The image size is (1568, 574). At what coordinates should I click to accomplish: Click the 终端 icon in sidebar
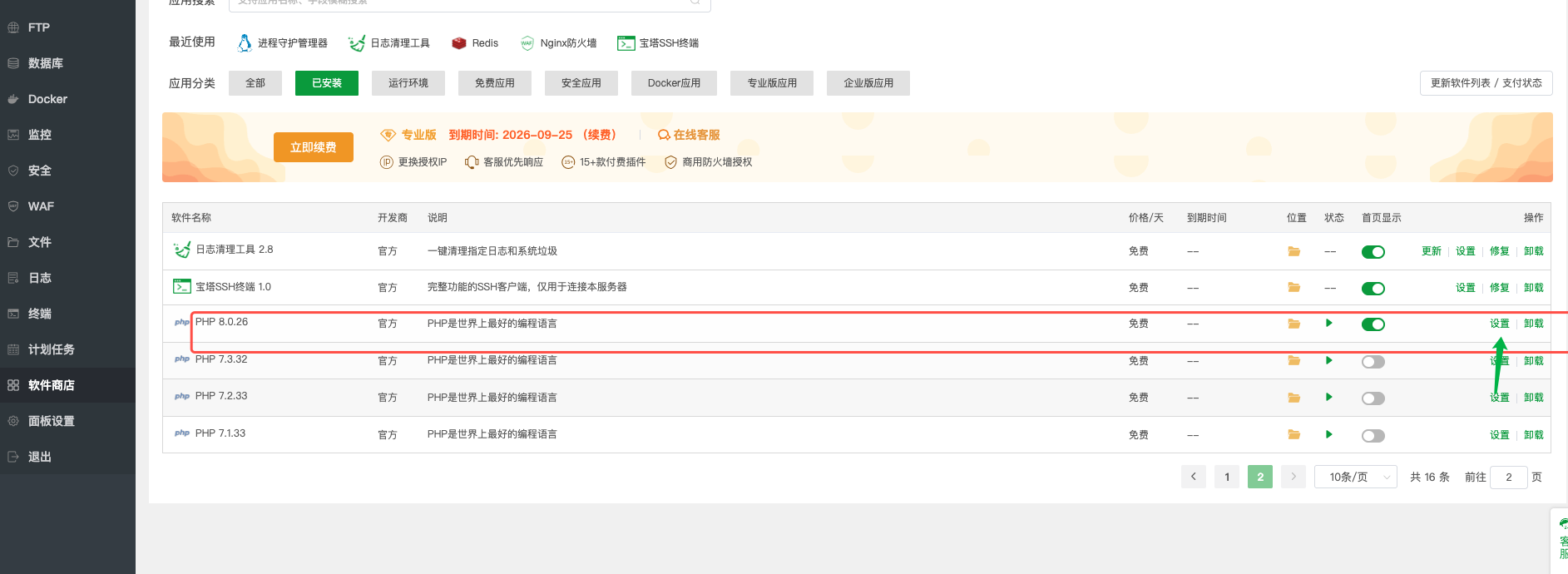(13, 314)
